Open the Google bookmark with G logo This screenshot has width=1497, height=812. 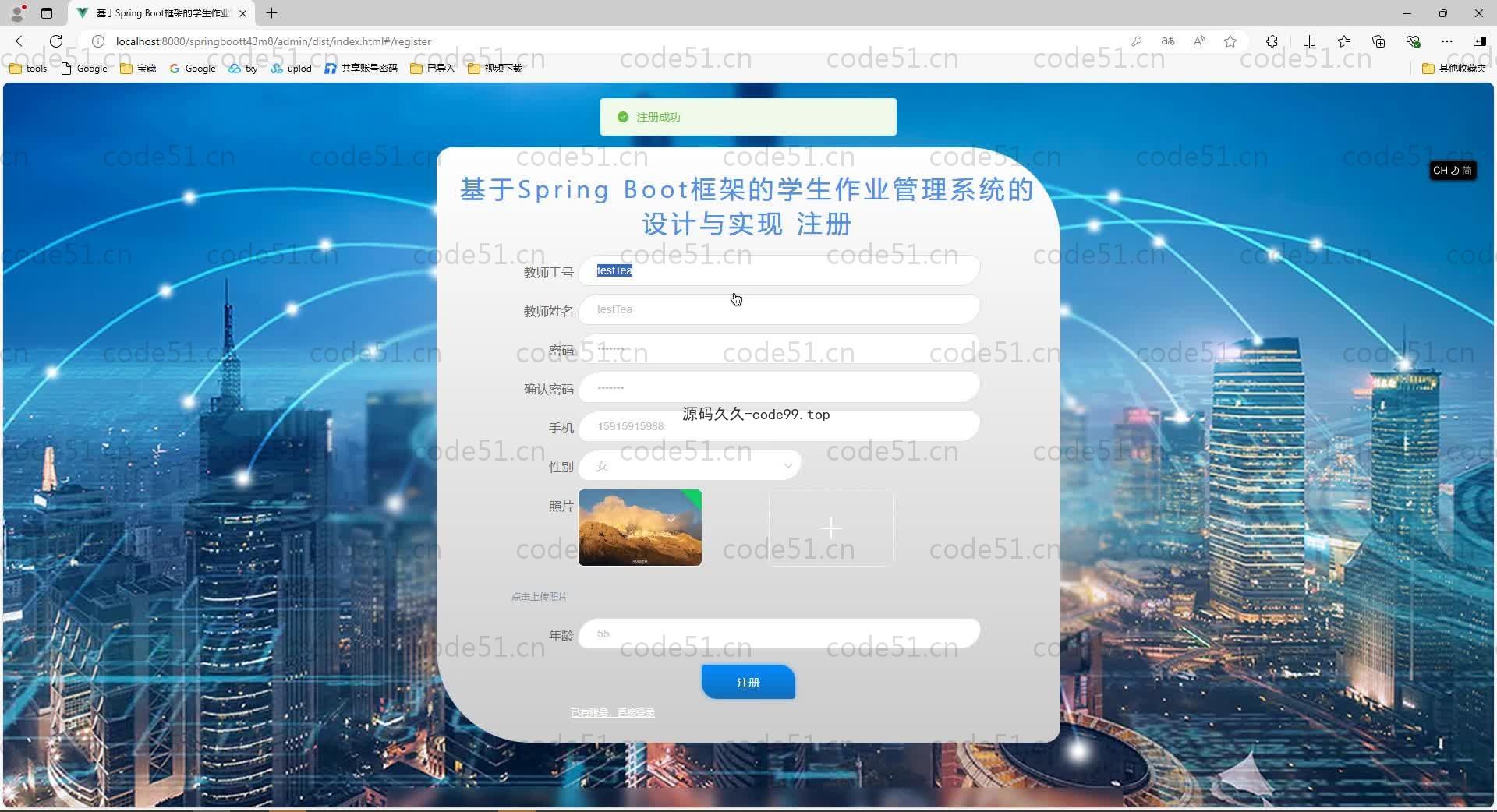pyautogui.click(x=193, y=69)
